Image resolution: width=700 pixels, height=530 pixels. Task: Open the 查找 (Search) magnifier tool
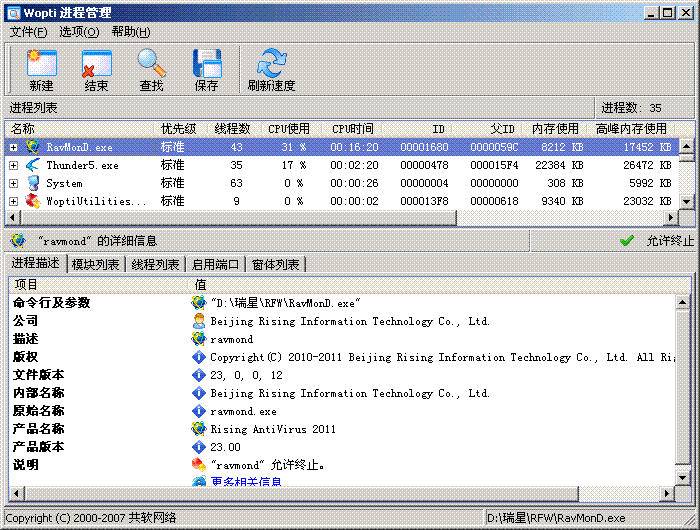[151, 64]
